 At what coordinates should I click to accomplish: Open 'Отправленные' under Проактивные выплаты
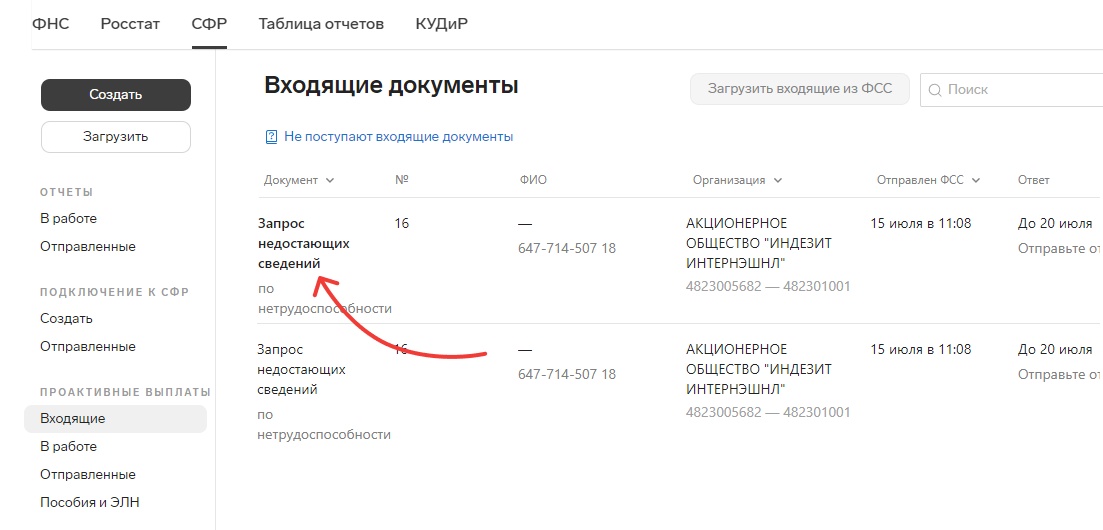[x=88, y=474]
